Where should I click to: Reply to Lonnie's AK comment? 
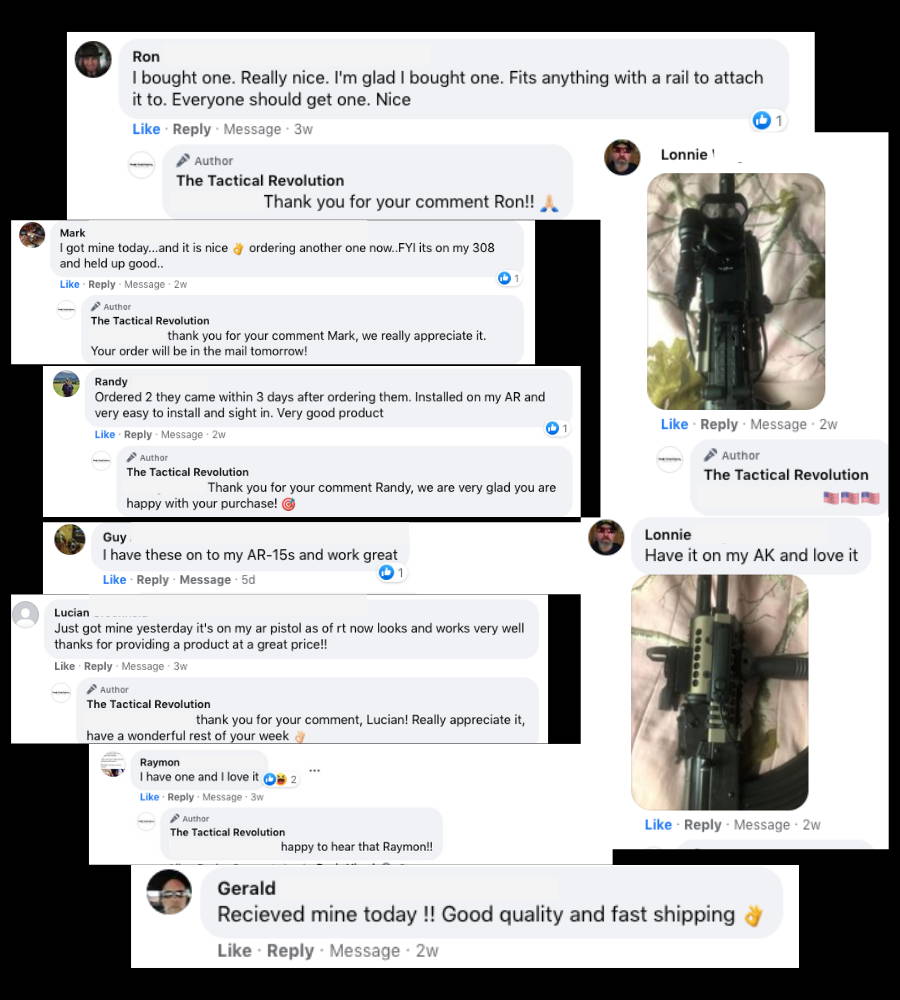702,825
